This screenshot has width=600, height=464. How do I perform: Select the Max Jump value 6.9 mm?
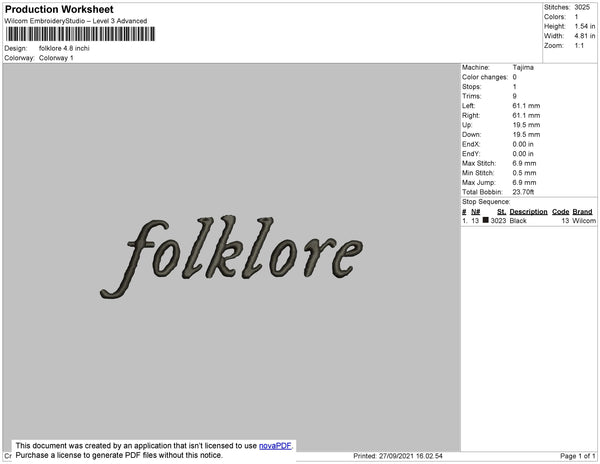point(524,182)
